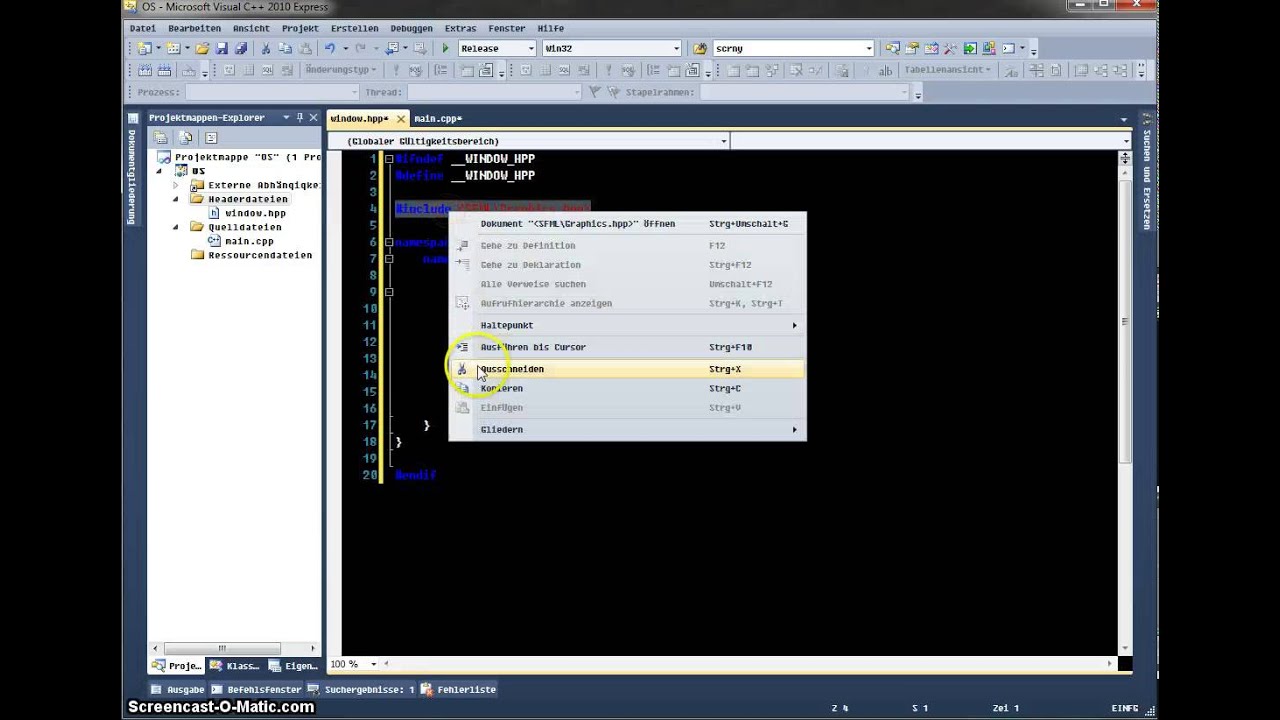Expand the Externe Abhängigkeiten node
This screenshot has width=1280, height=720.
[176, 185]
